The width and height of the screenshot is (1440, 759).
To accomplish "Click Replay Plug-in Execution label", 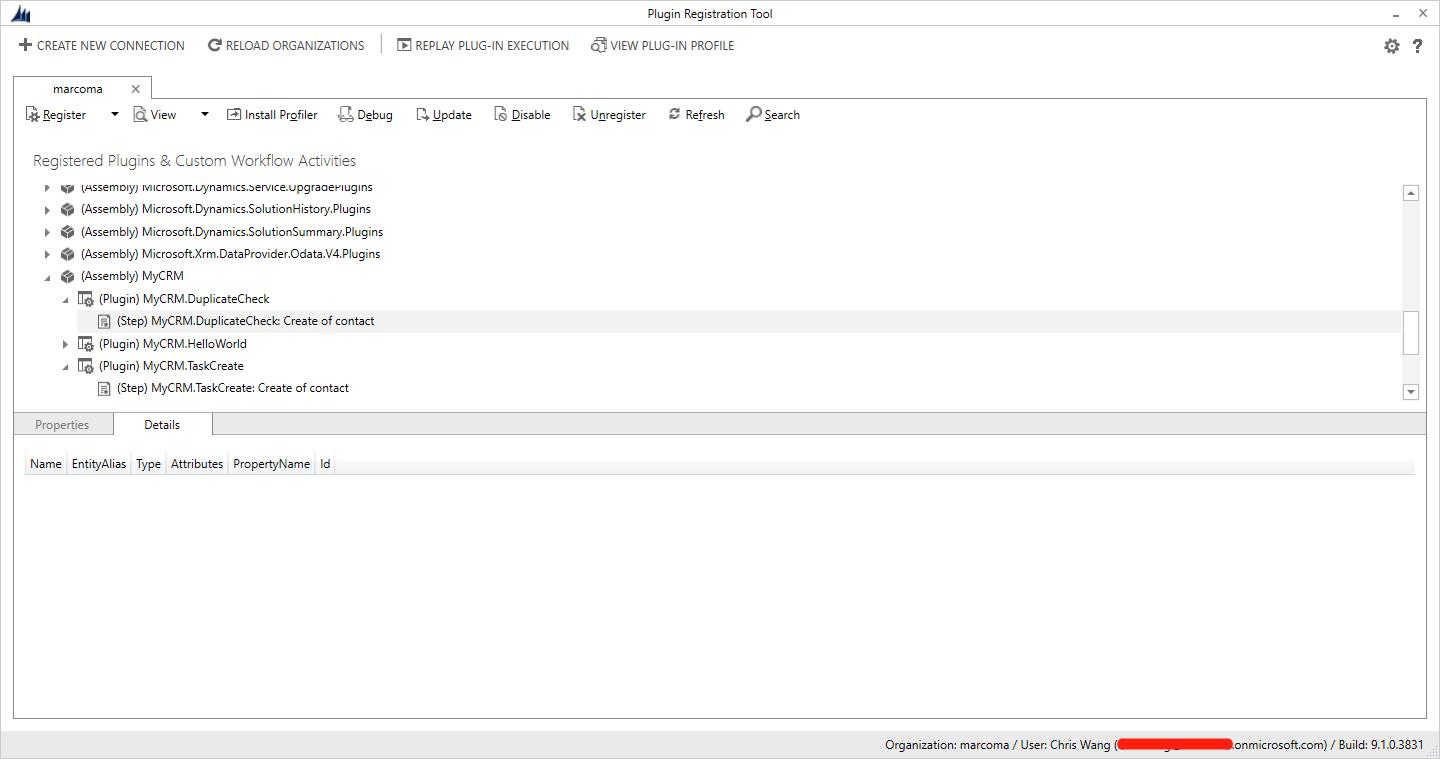I will (492, 46).
